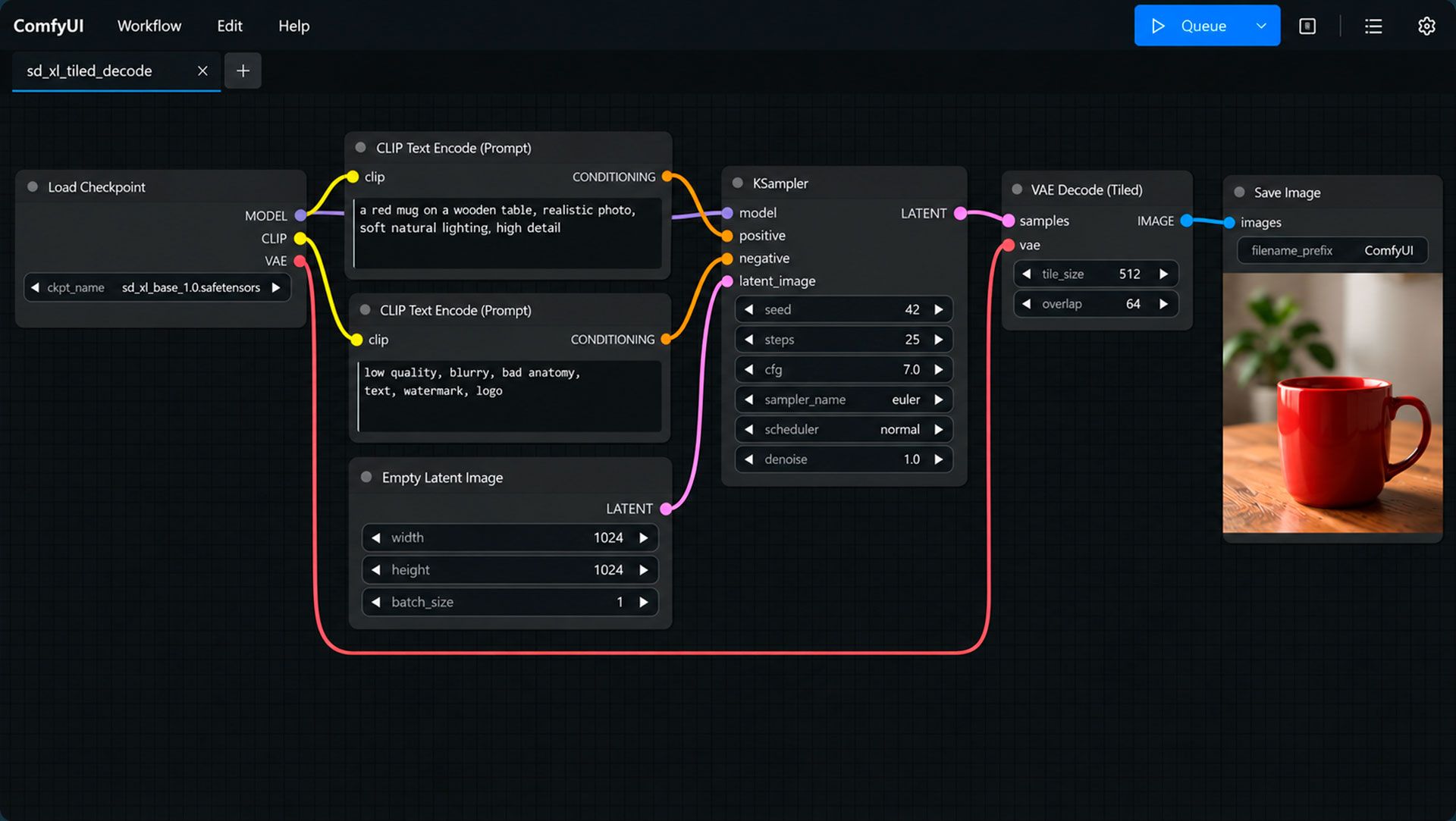Open the sampler_name euler selector
The image size is (1456, 821).
point(843,400)
